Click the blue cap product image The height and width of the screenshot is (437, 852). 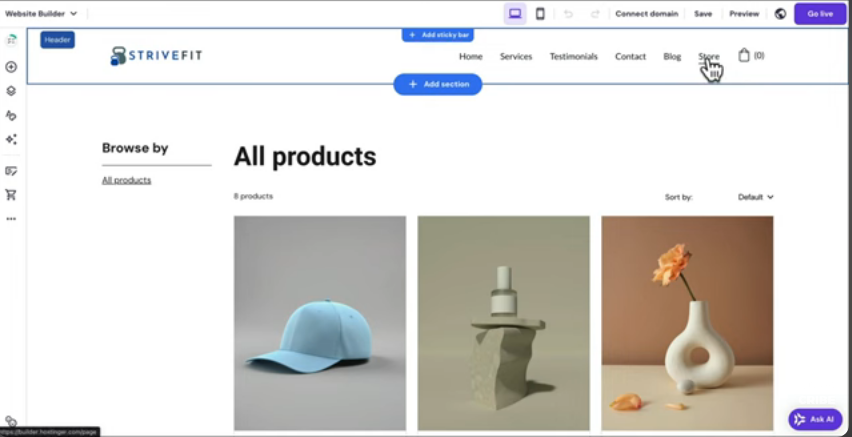(x=320, y=323)
